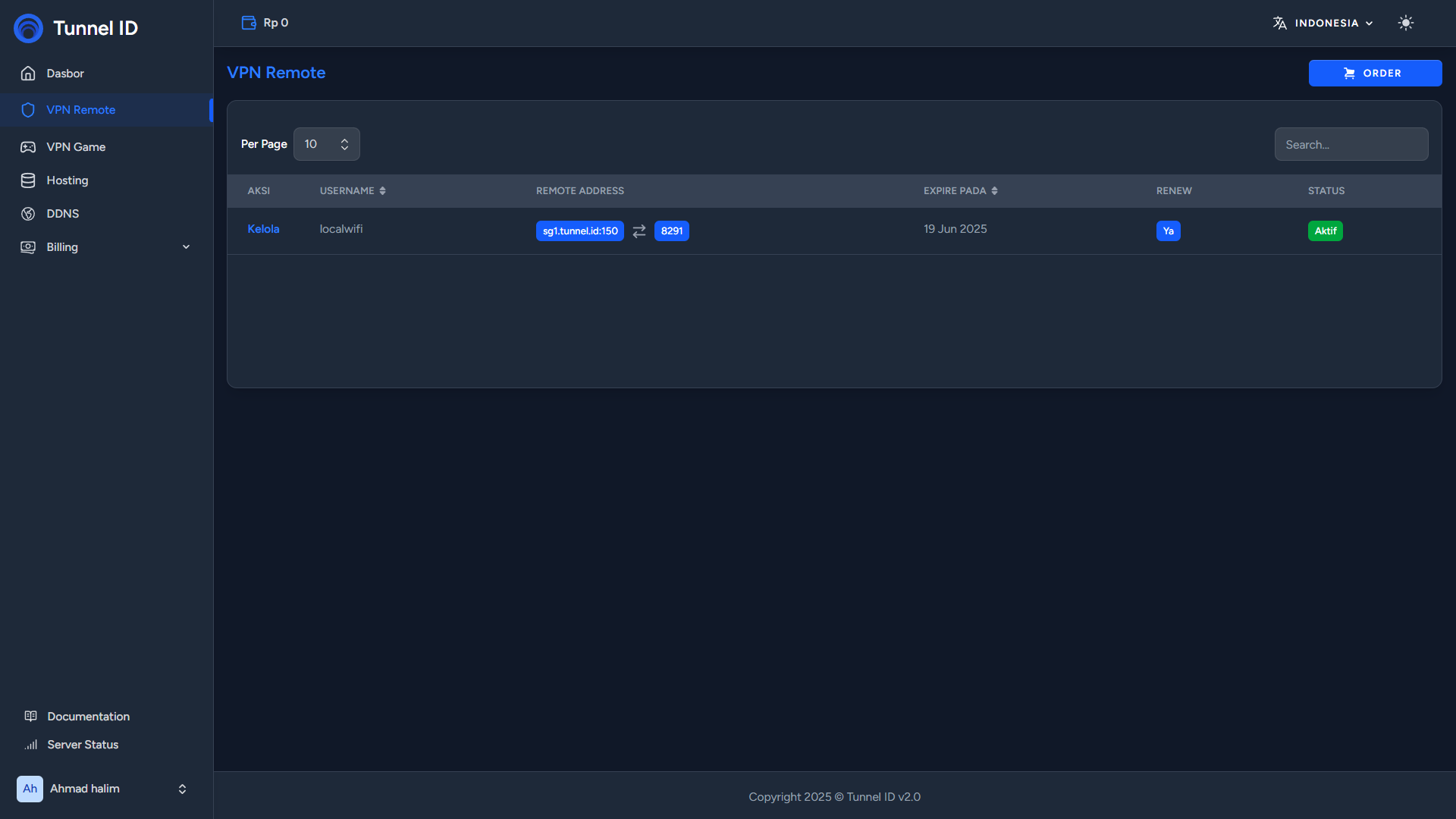Open the Hosting sidebar item
Screen dimensions: 1456x819
point(67,180)
